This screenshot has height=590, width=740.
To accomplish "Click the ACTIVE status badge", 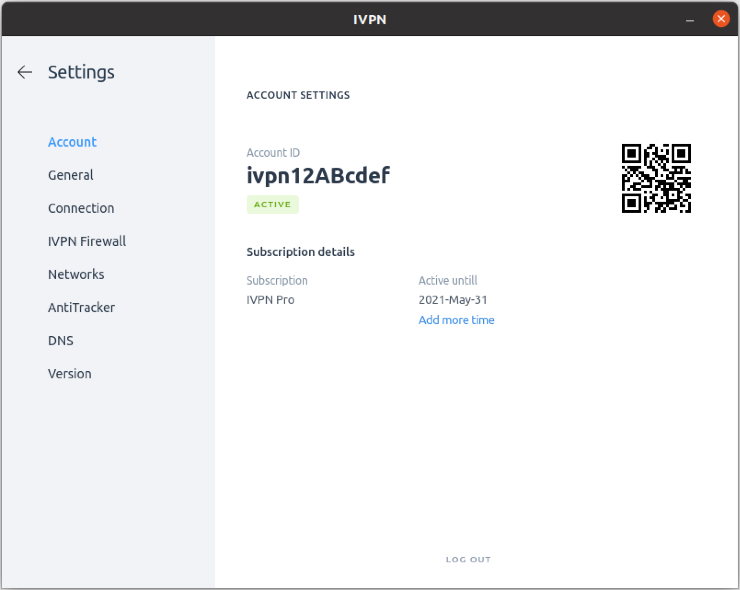I will (x=272, y=204).
